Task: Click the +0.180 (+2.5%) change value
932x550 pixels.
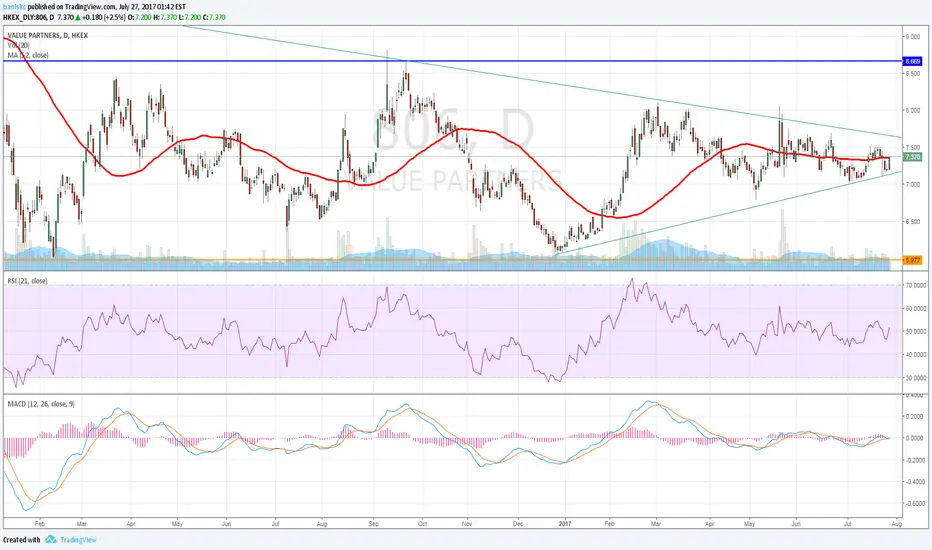Action: click(105, 17)
